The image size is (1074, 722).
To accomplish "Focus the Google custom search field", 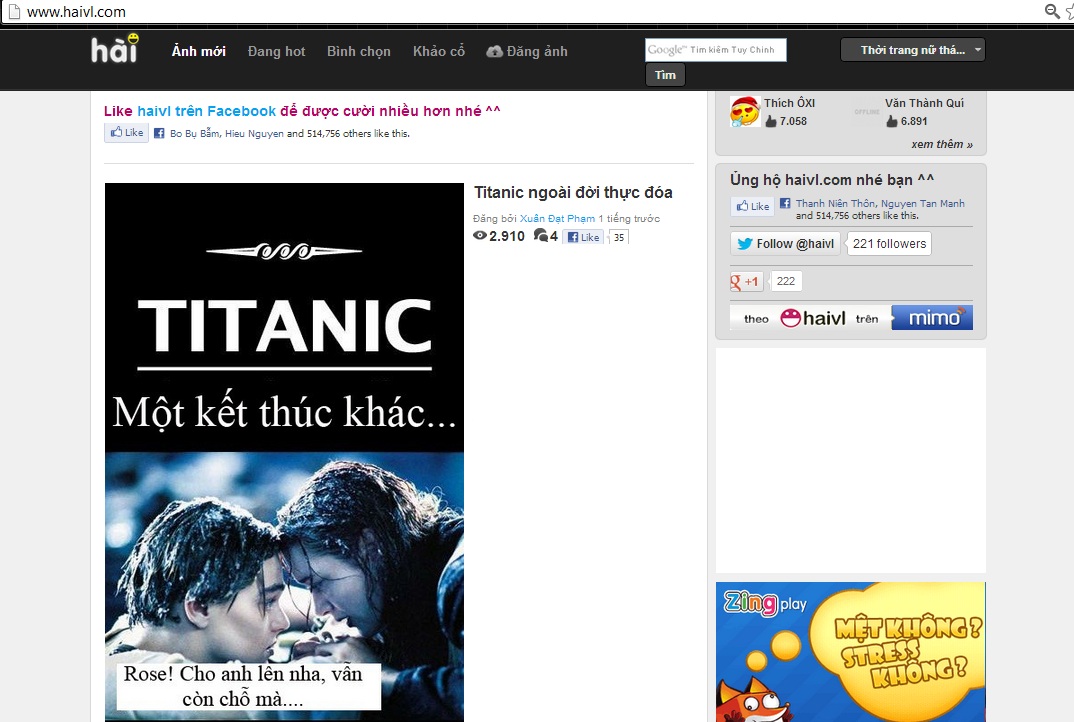I will (716, 50).
